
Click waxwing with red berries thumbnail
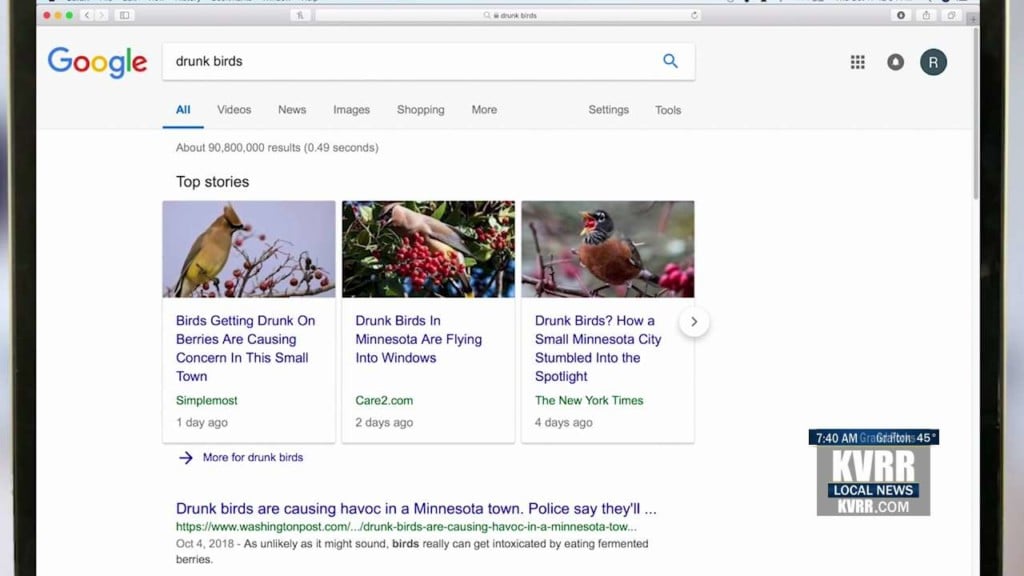click(428, 249)
